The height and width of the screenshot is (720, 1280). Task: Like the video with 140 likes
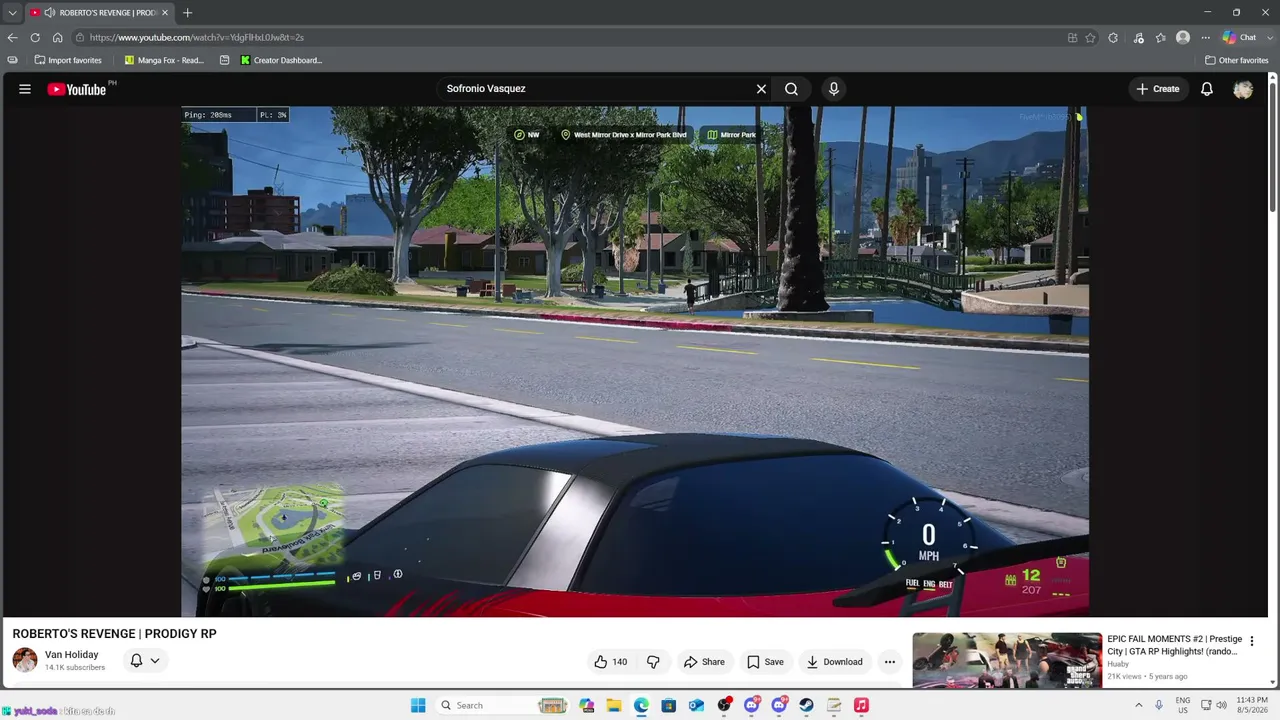click(x=611, y=662)
